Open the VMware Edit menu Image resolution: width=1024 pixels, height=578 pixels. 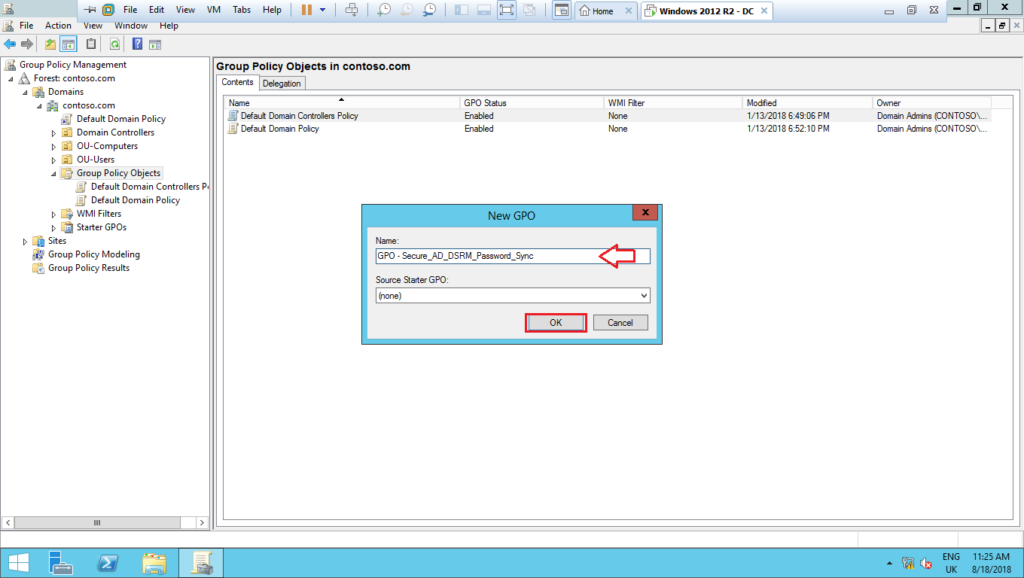157,10
